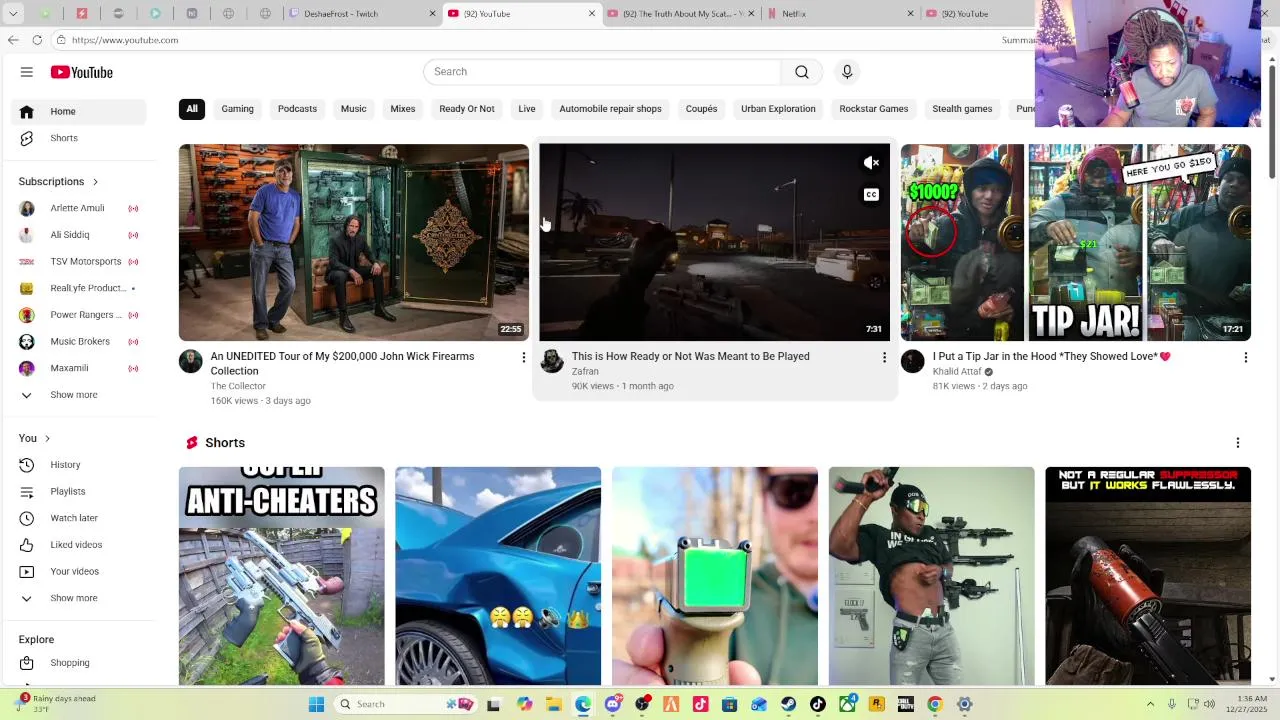Image resolution: width=1280 pixels, height=720 pixels.
Task: Open blue car short thumbnail
Action: 498,576
